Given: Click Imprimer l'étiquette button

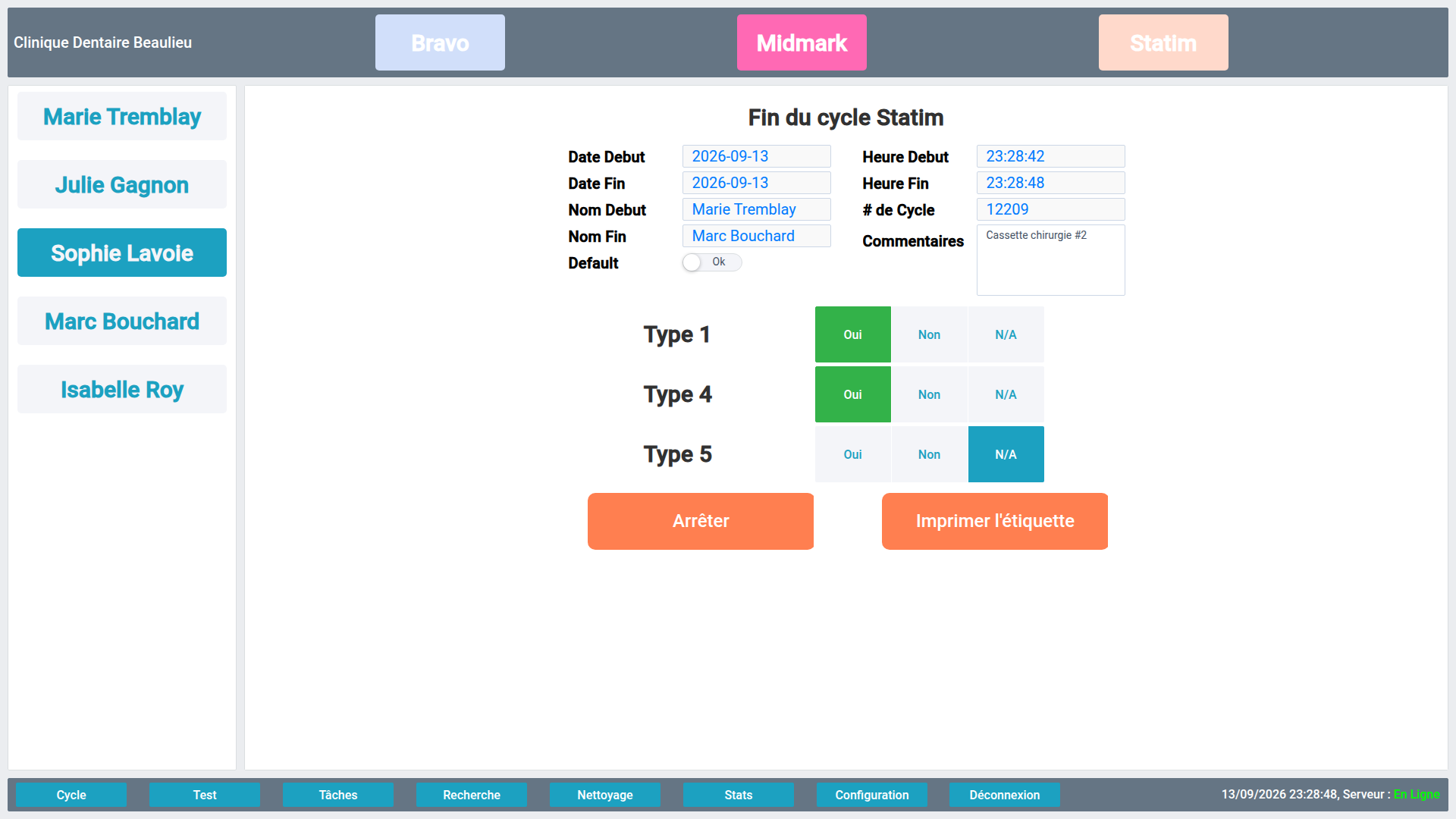Looking at the screenshot, I should click(995, 521).
